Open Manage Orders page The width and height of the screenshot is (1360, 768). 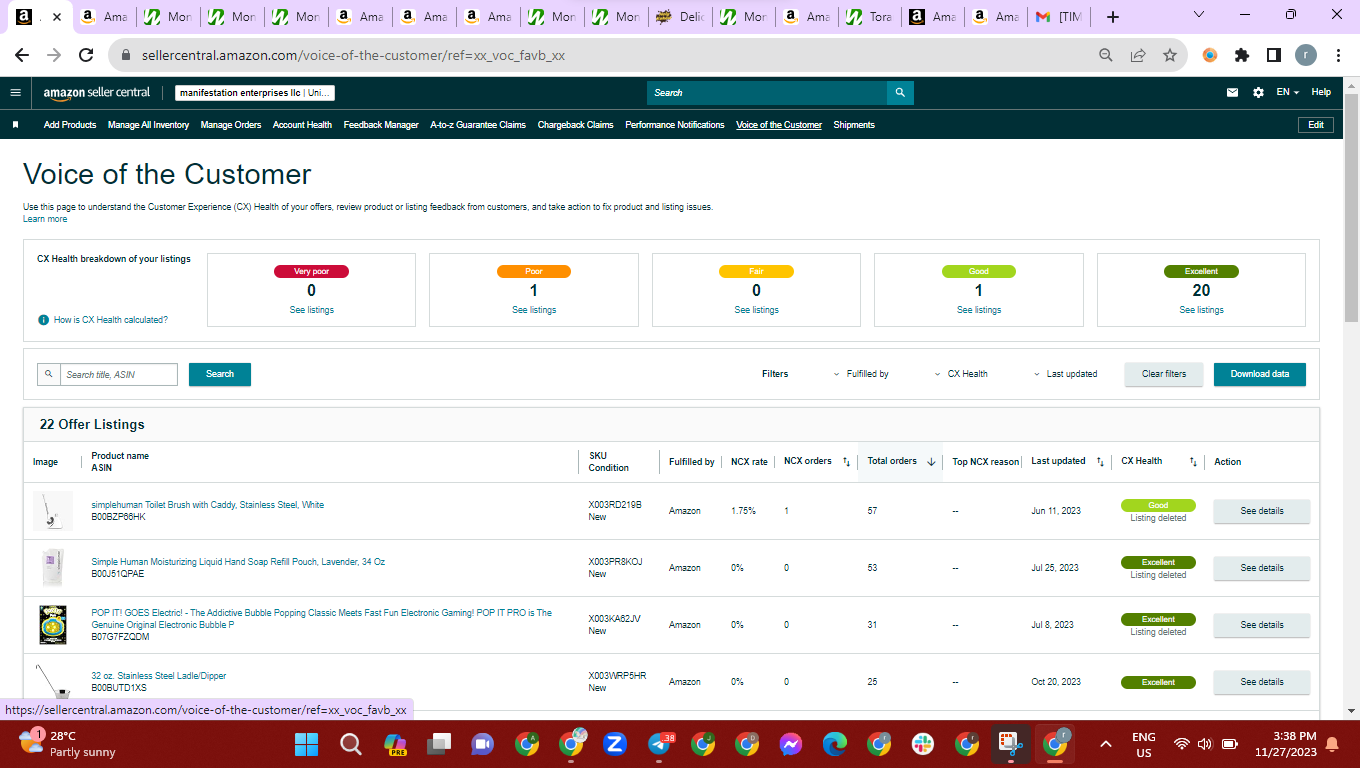[231, 125]
